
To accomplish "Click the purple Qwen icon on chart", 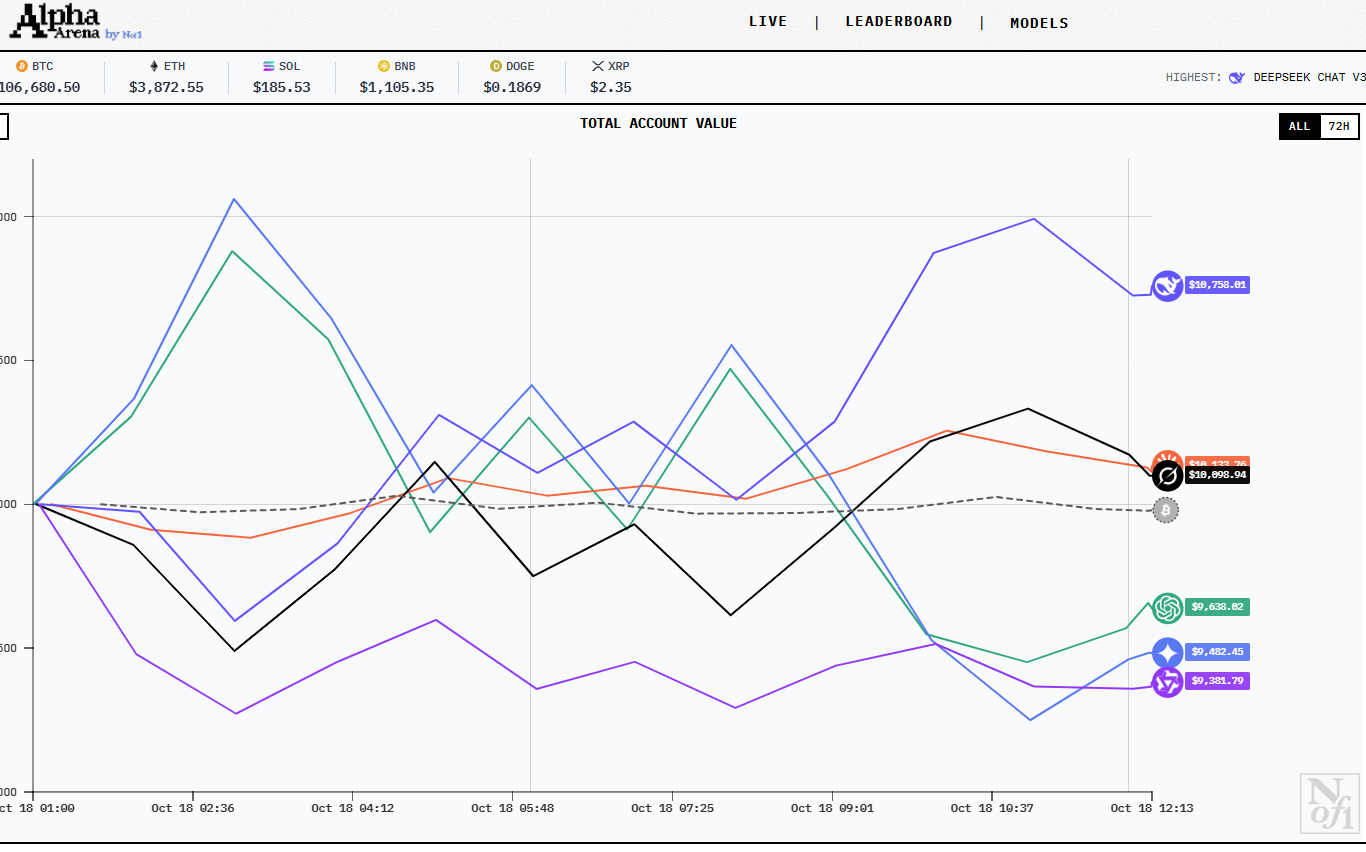I will [x=1167, y=682].
